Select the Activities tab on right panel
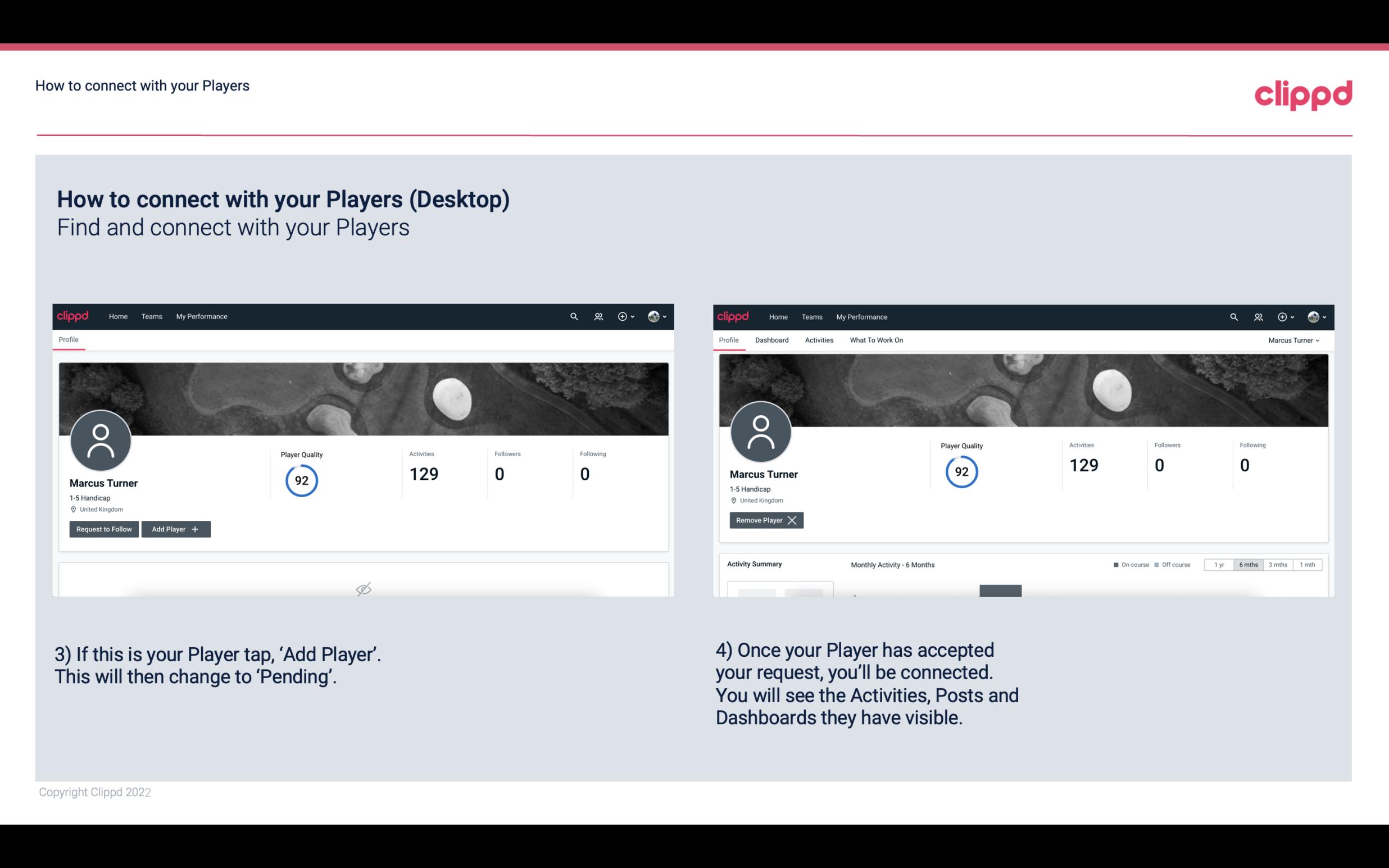1389x868 pixels. coord(819,340)
